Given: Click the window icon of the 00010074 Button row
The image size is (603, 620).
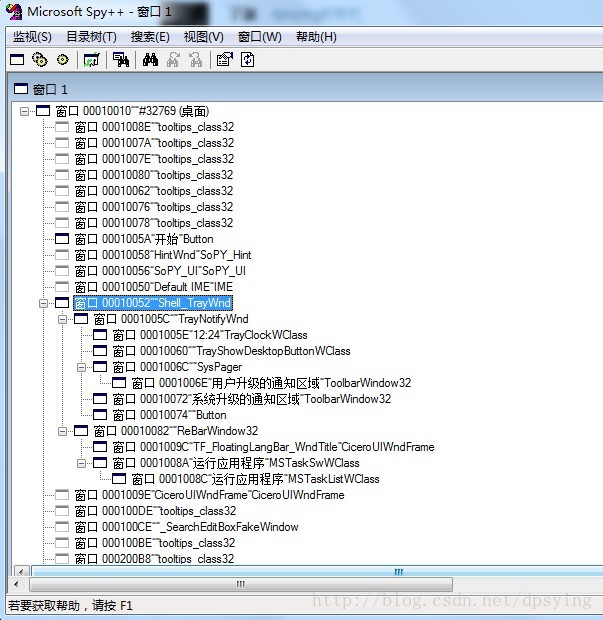Looking at the screenshot, I should (x=100, y=415).
